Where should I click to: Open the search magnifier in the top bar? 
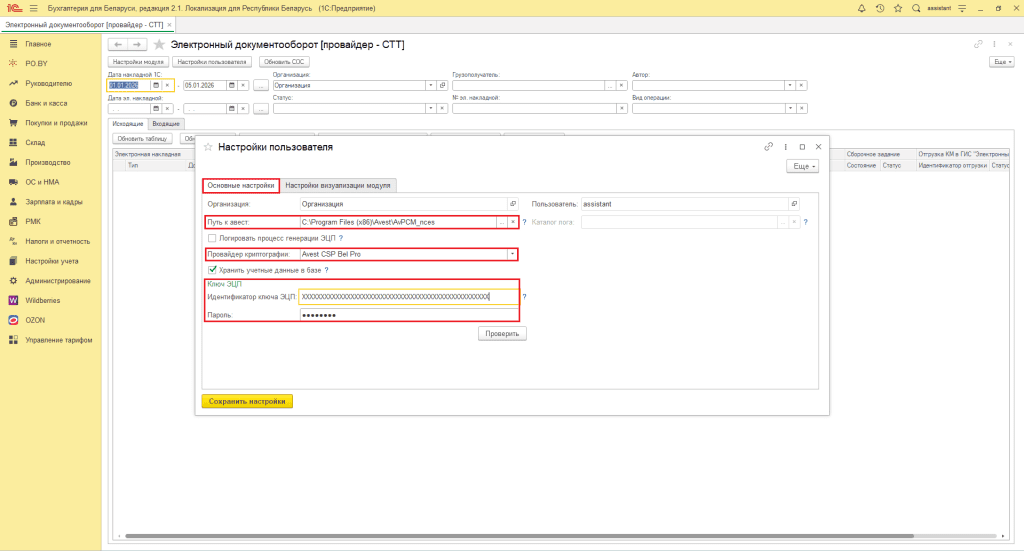pos(914,8)
